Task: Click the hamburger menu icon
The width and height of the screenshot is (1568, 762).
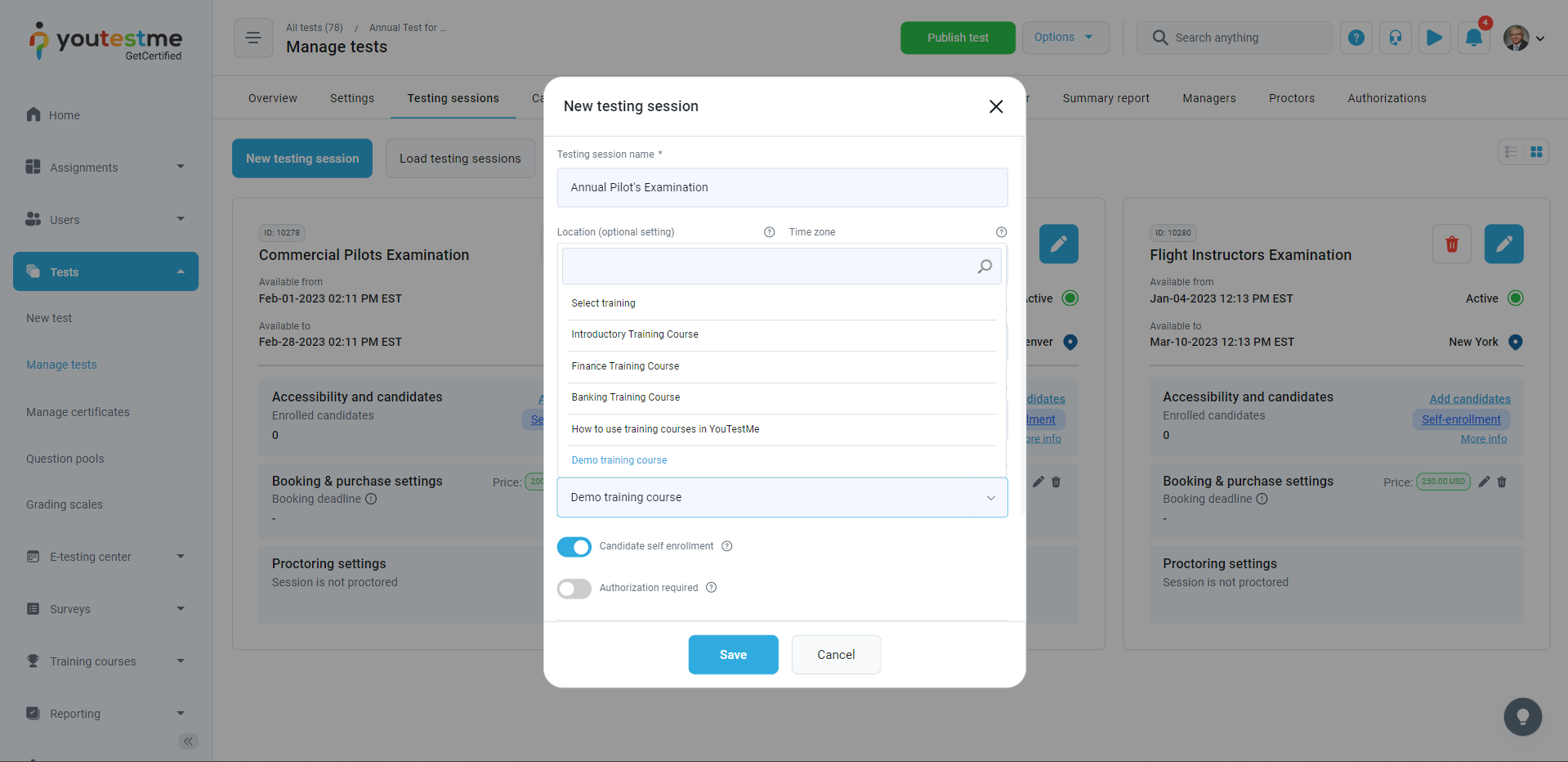Action: [x=253, y=38]
